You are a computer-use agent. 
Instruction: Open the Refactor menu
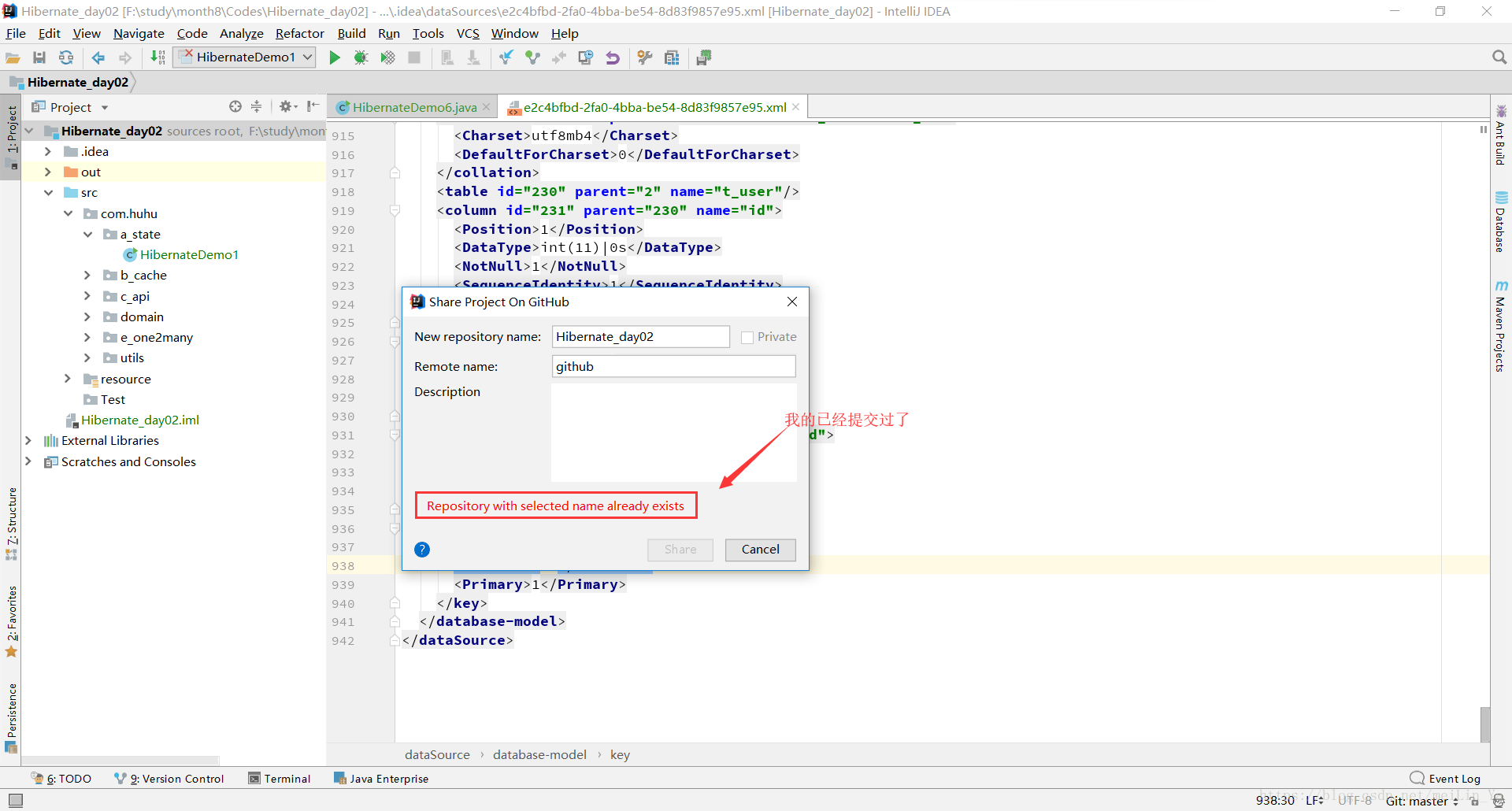[x=300, y=33]
